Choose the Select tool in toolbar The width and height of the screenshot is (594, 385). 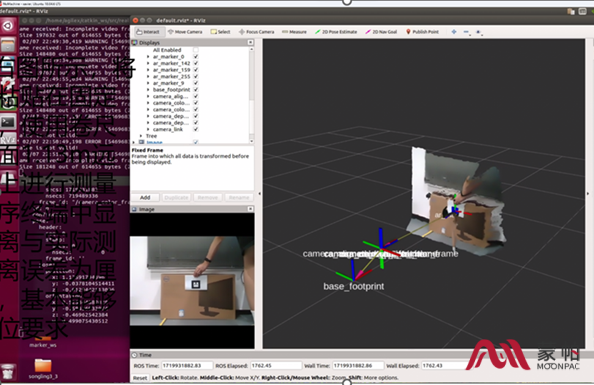point(220,32)
